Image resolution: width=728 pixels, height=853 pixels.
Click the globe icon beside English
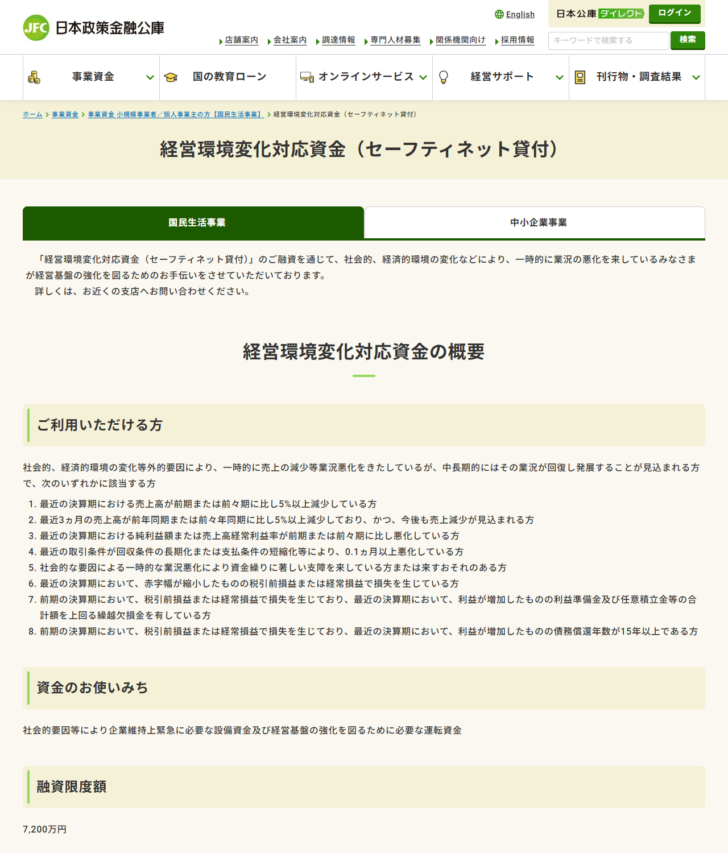pyautogui.click(x=499, y=15)
